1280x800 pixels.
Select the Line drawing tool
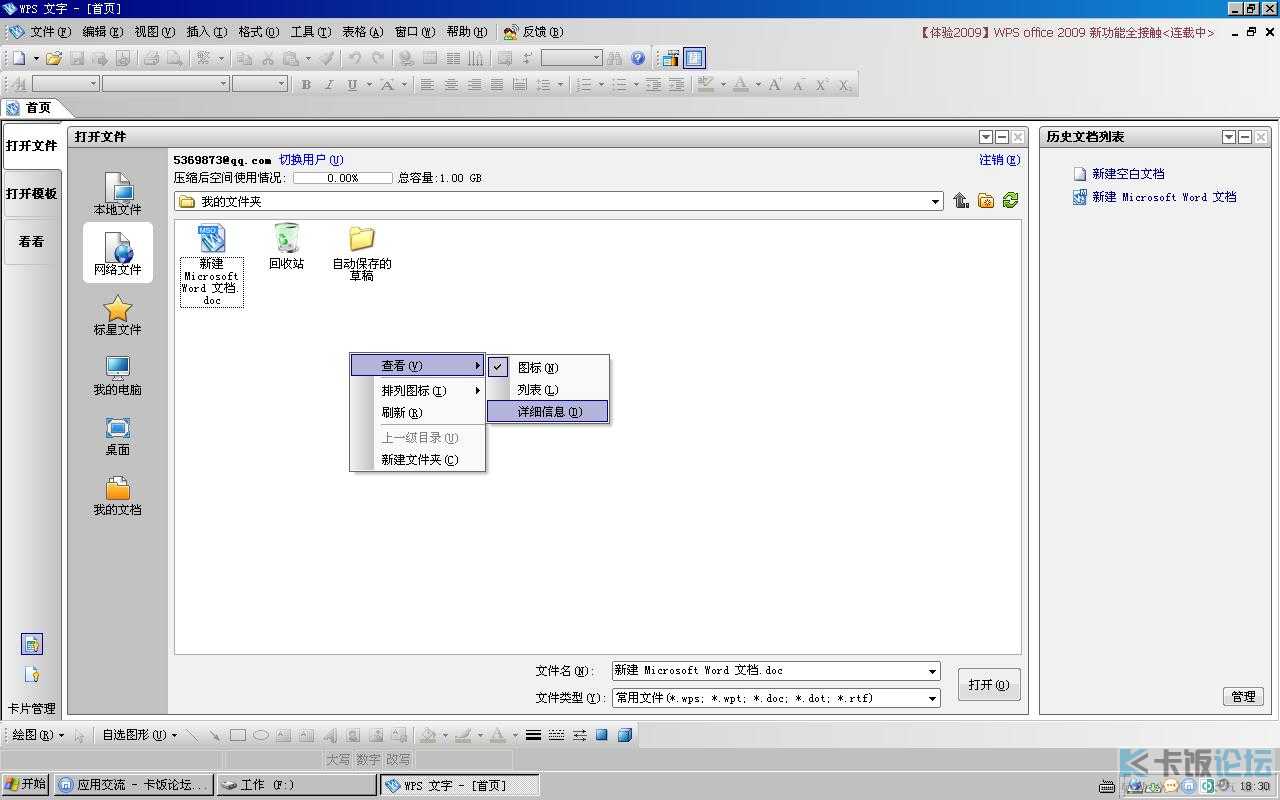point(192,735)
